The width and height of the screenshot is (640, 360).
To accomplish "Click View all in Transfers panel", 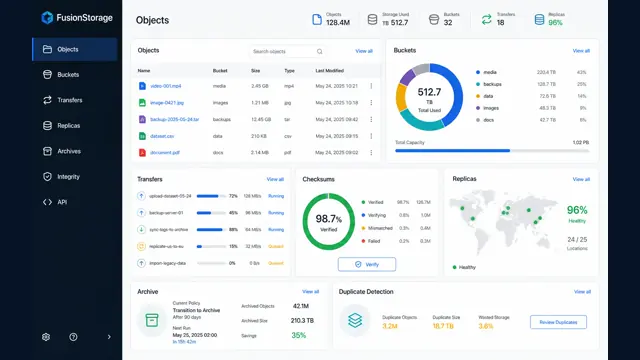I will pos(275,179).
